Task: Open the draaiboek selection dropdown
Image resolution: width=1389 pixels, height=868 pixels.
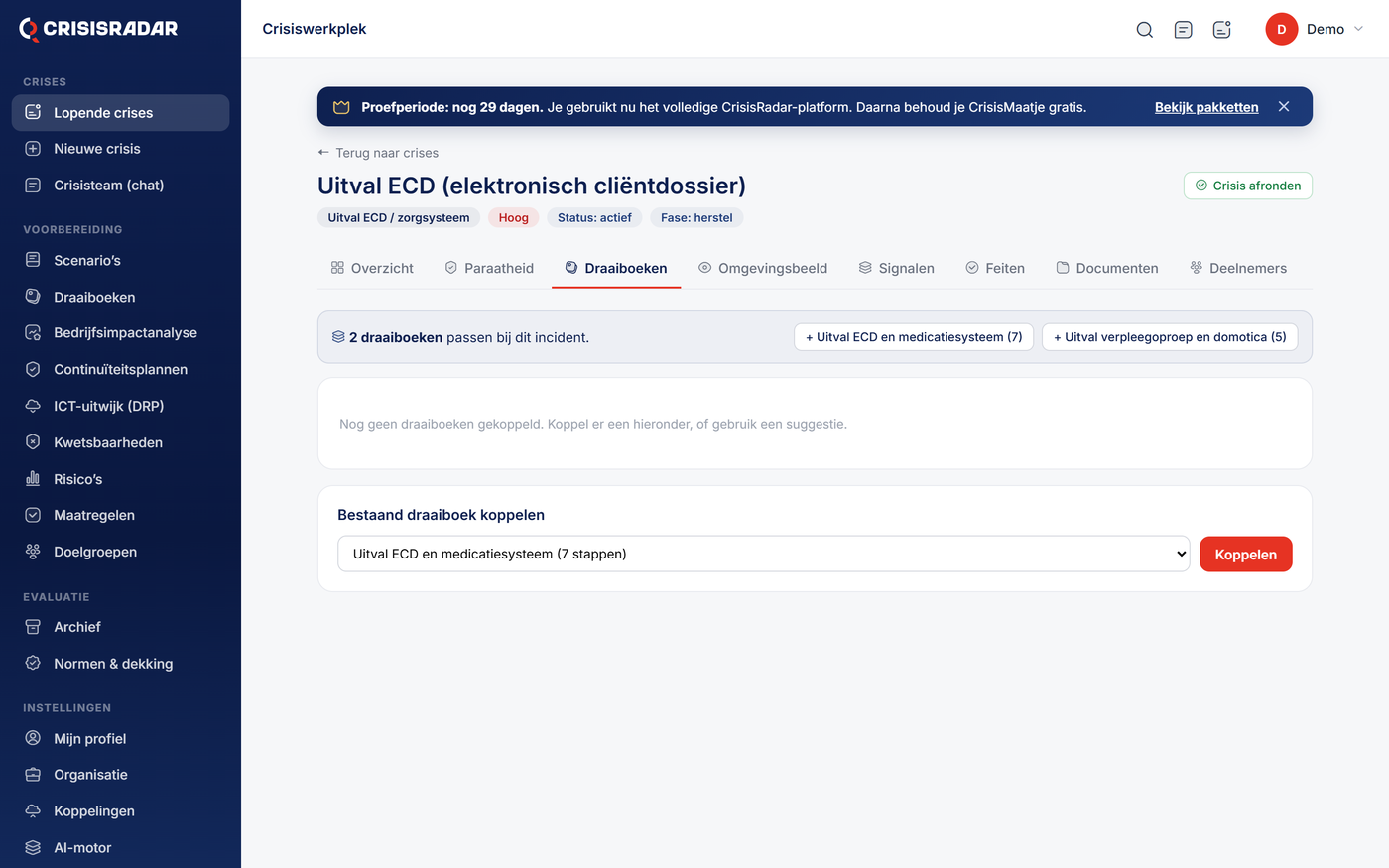Action: coord(764,554)
